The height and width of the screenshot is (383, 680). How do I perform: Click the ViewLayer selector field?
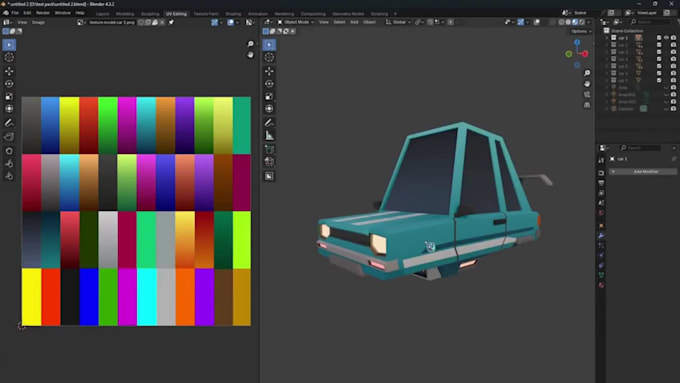(646, 13)
